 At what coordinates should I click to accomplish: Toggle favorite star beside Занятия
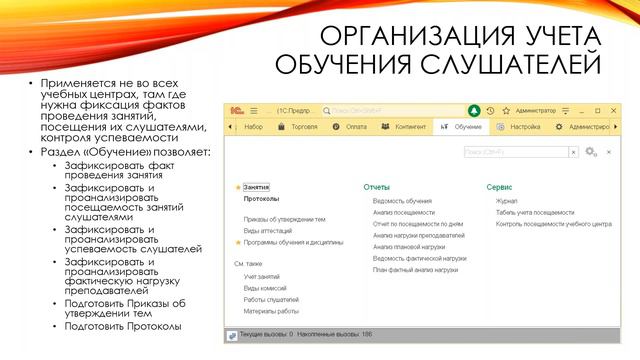coord(238,187)
